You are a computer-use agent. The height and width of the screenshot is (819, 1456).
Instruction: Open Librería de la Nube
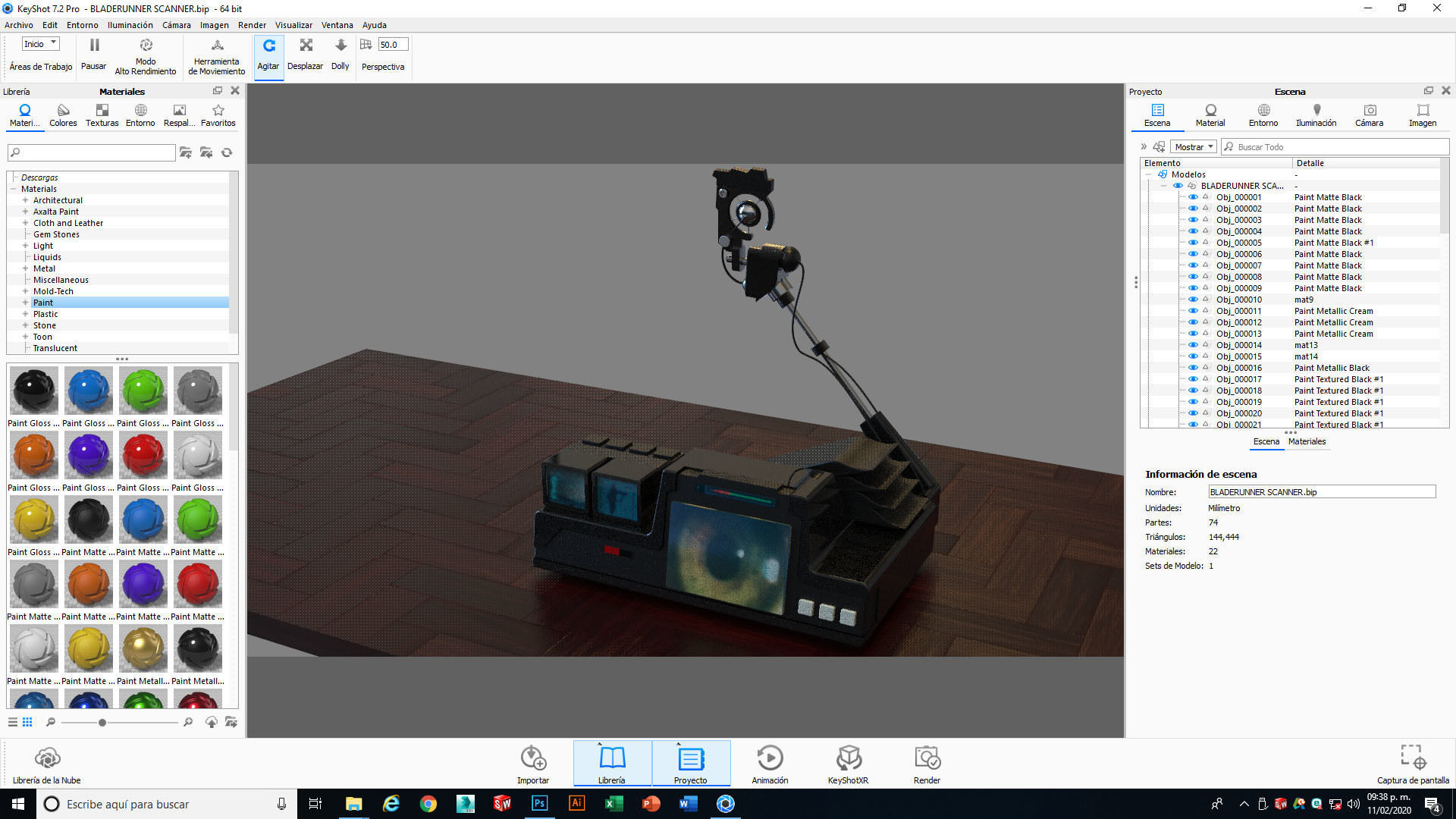click(46, 764)
